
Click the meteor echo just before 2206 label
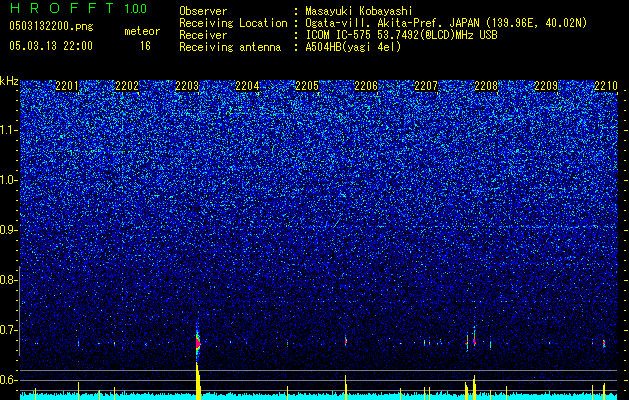point(345,341)
